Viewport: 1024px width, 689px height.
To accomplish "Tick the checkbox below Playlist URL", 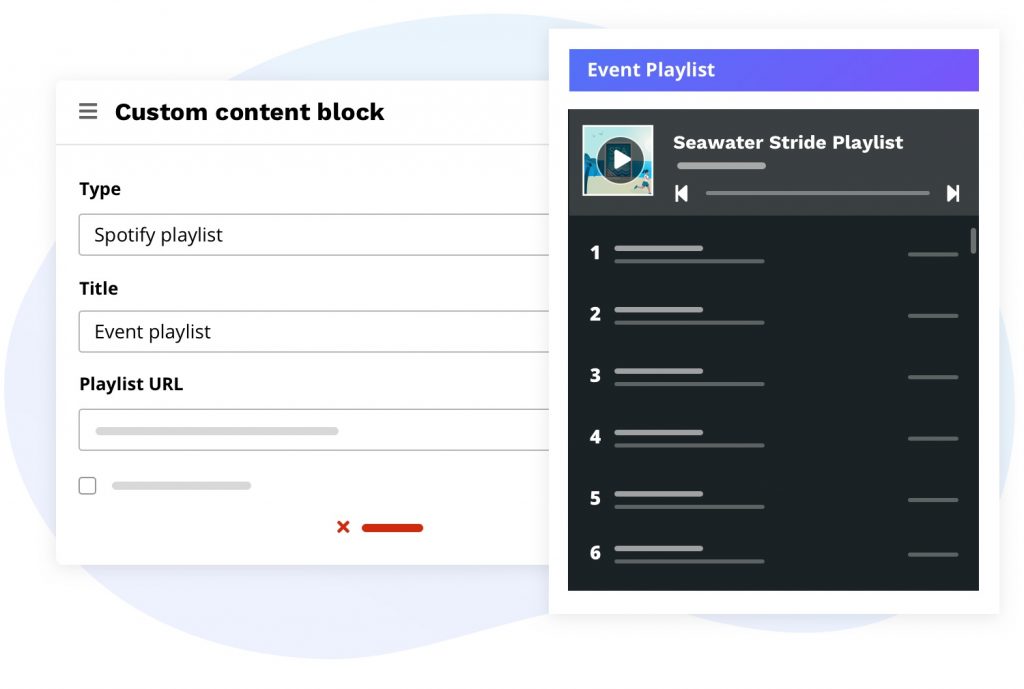I will [88, 486].
